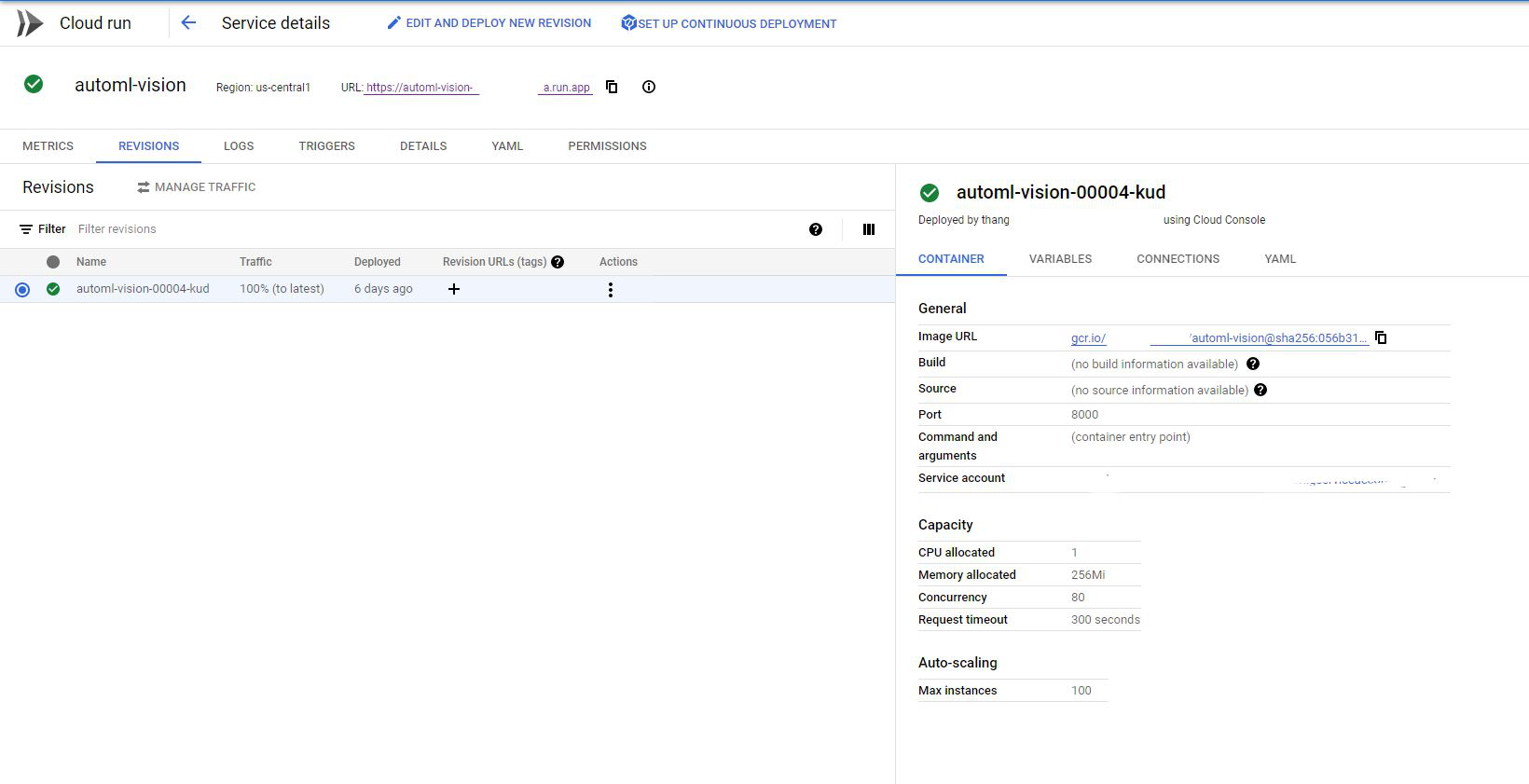Show help for Build information
The height and width of the screenshot is (784, 1529).
1253,364
